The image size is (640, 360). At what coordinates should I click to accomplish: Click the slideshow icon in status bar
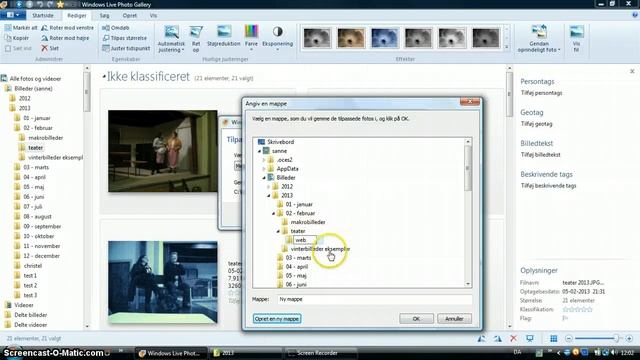(x=530, y=338)
